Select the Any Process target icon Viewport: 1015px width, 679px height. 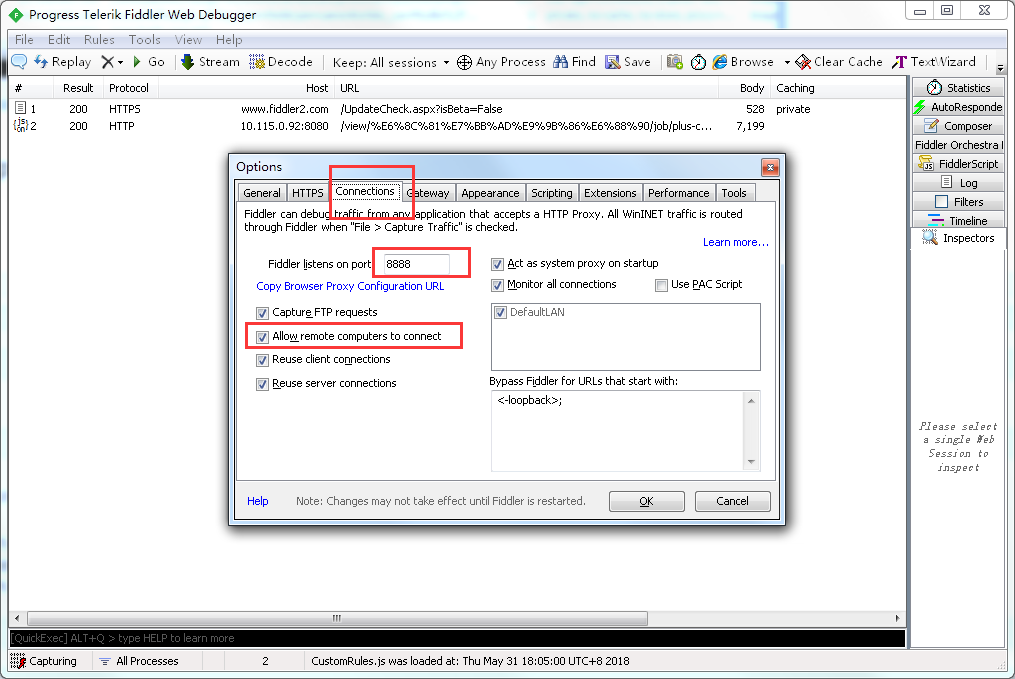[x=464, y=62]
